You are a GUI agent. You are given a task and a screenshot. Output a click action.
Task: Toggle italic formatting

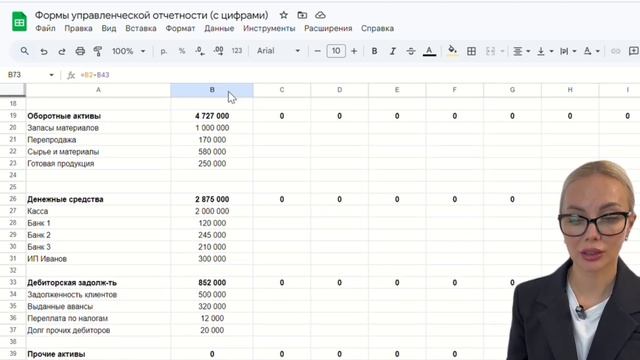(x=393, y=51)
